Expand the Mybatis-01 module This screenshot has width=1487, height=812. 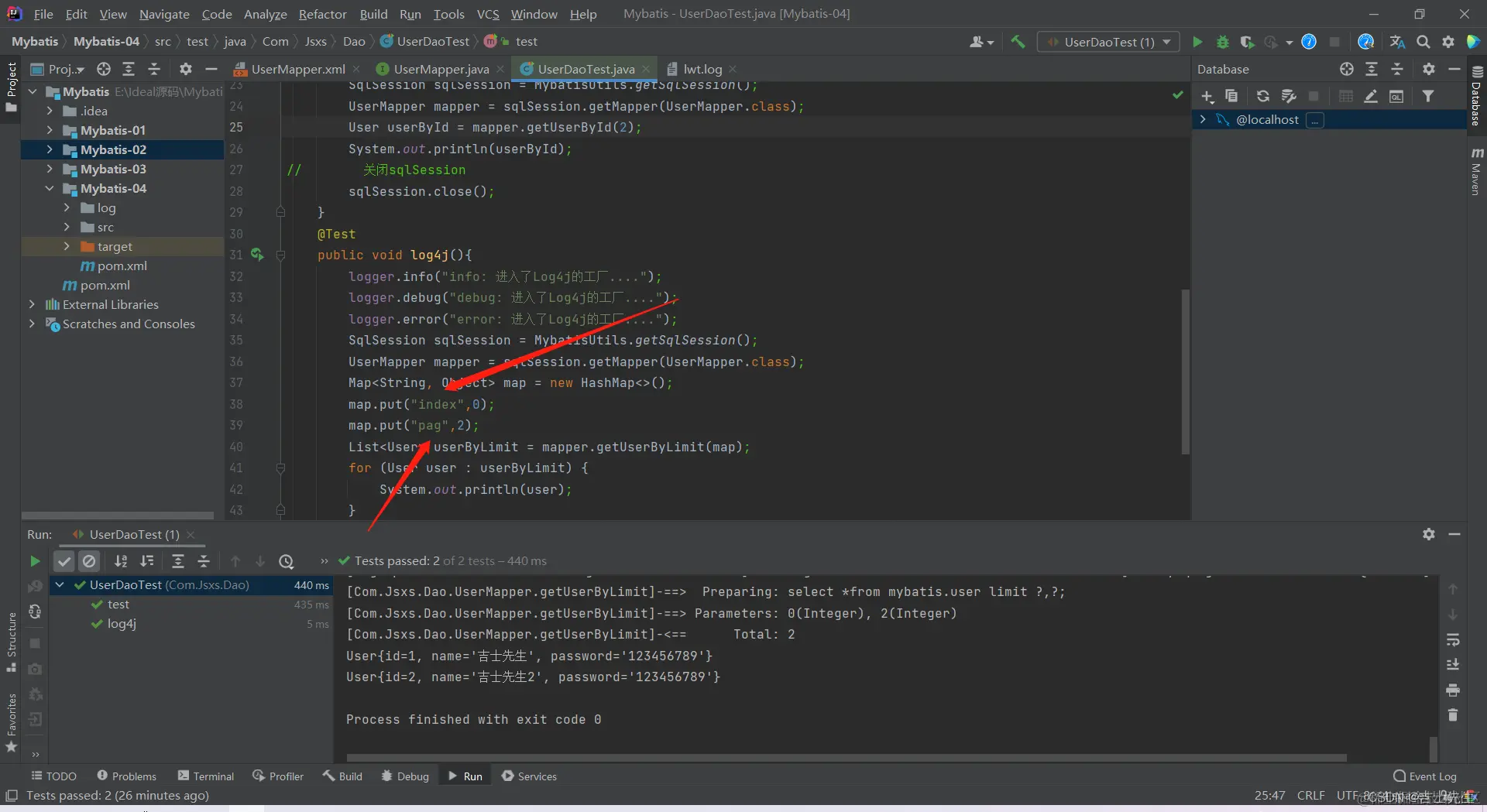coord(50,130)
